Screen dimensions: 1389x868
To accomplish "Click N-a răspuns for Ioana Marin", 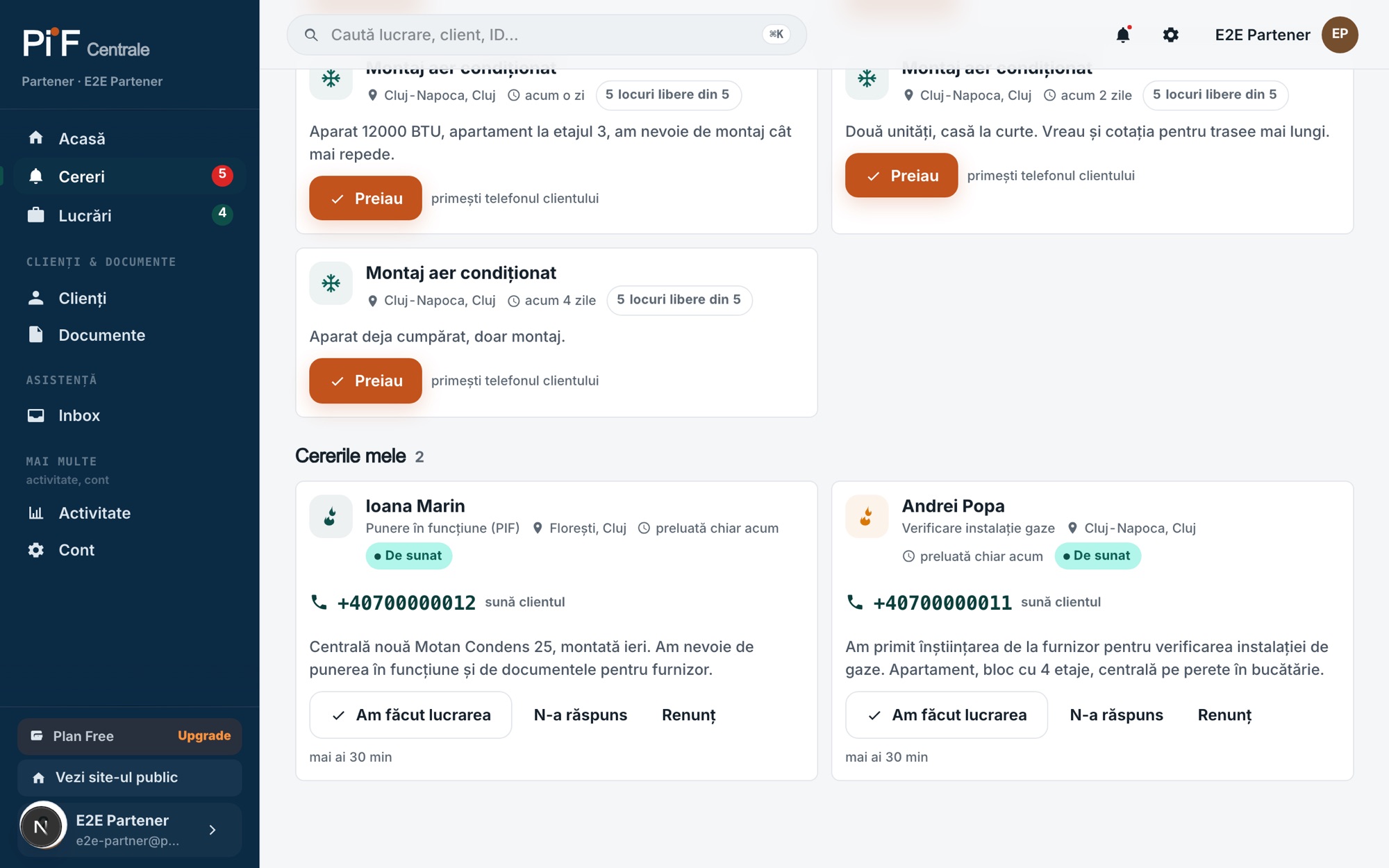I will 581,715.
